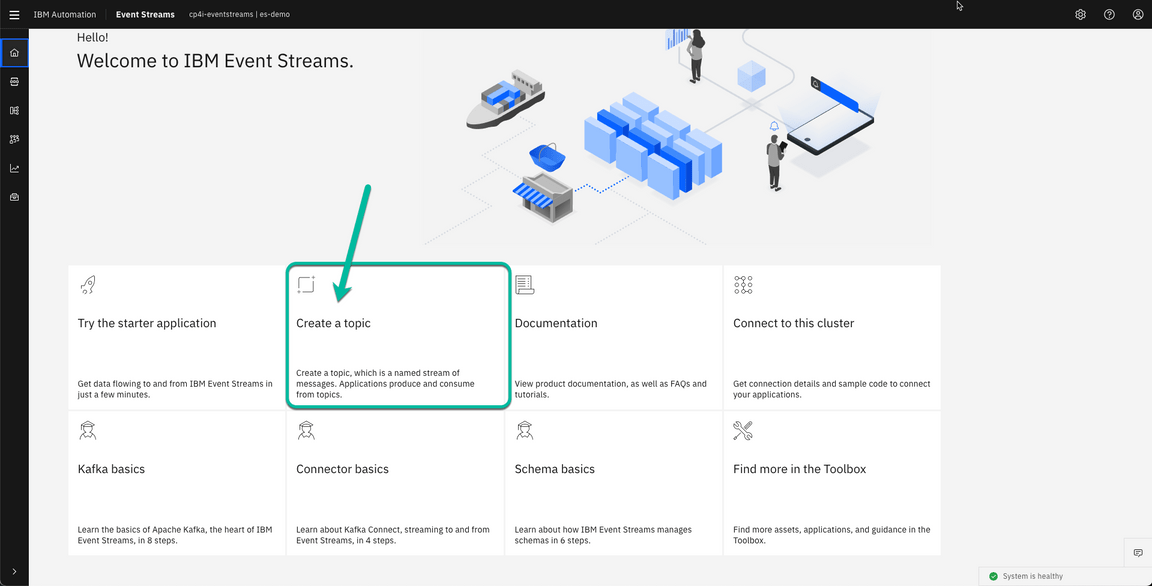Click the rocket icon on Connect to this cluster
Screen dimensions: 1152x586
click(743, 284)
